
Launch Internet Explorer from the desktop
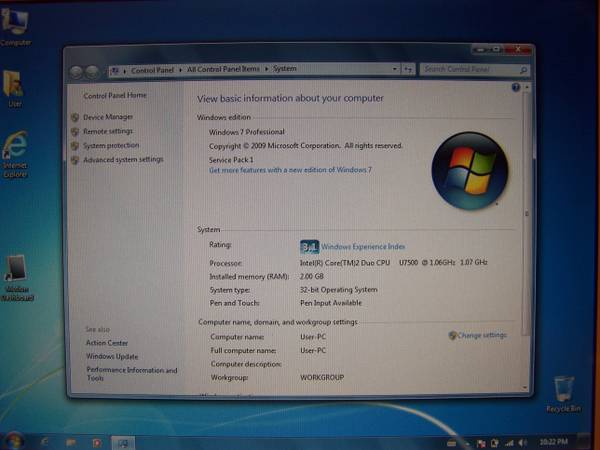click(x=15, y=150)
